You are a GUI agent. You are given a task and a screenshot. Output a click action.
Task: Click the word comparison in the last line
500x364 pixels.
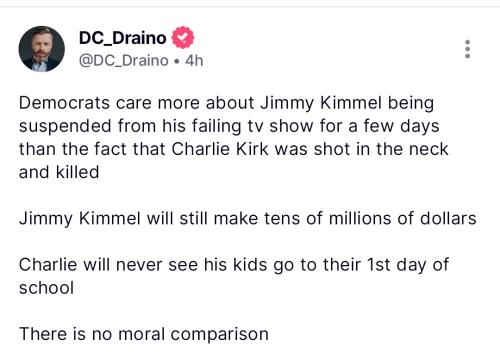coord(220,334)
